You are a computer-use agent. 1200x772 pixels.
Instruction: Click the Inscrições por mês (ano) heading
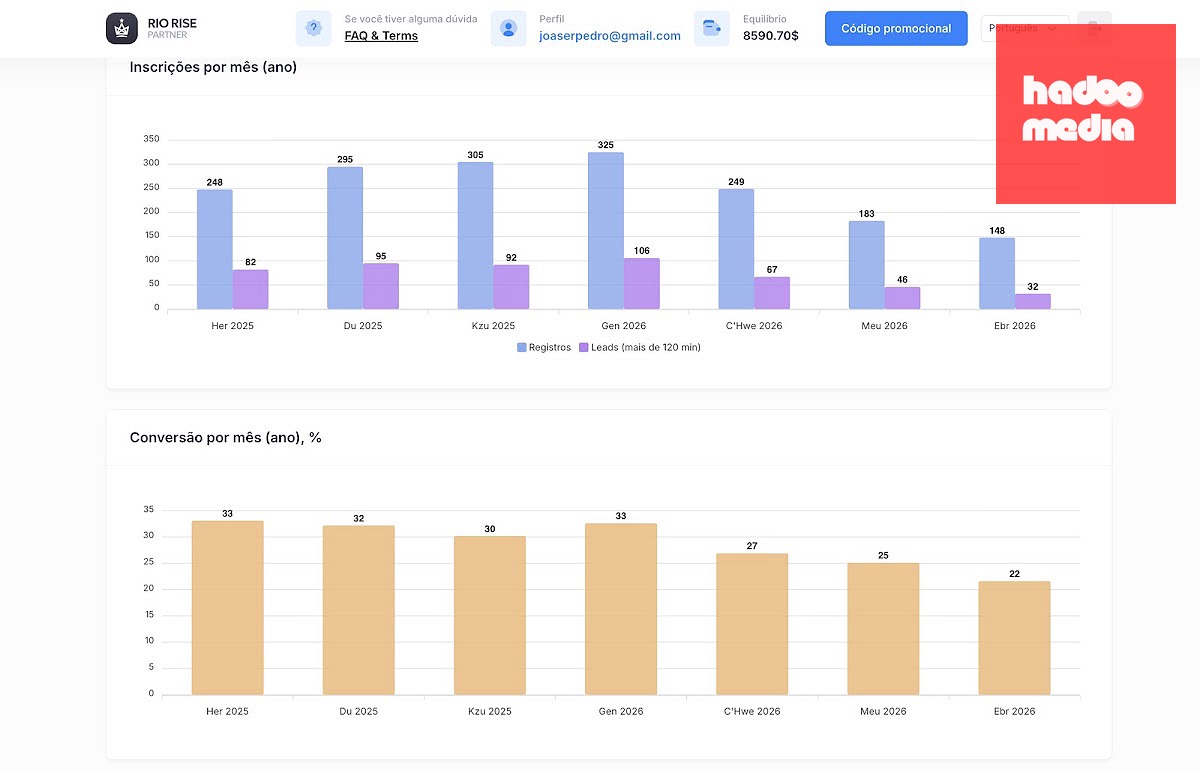[213, 67]
